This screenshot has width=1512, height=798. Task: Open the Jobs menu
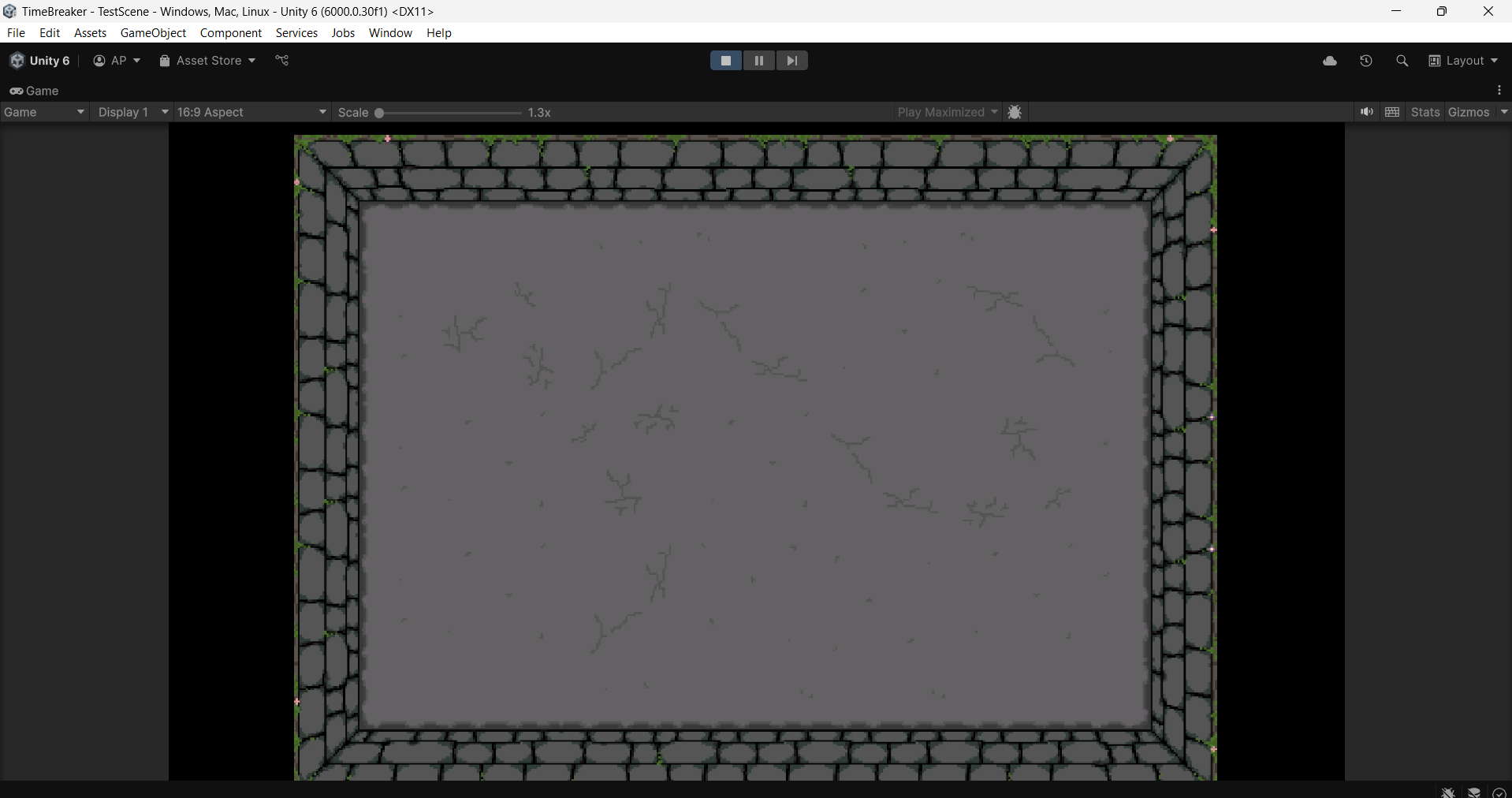click(x=343, y=32)
